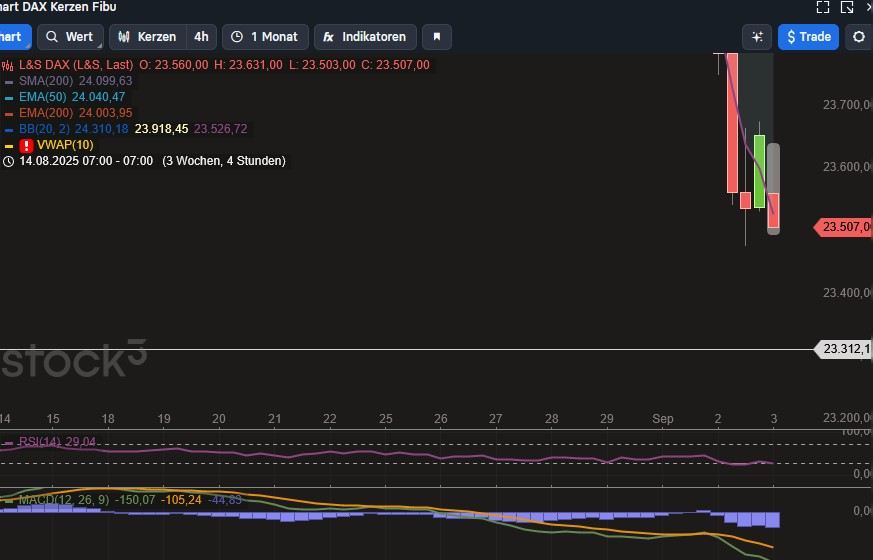The height and width of the screenshot is (560, 873).
Task: Click the 14.08.2025 date range text
Action: [x=86, y=161]
